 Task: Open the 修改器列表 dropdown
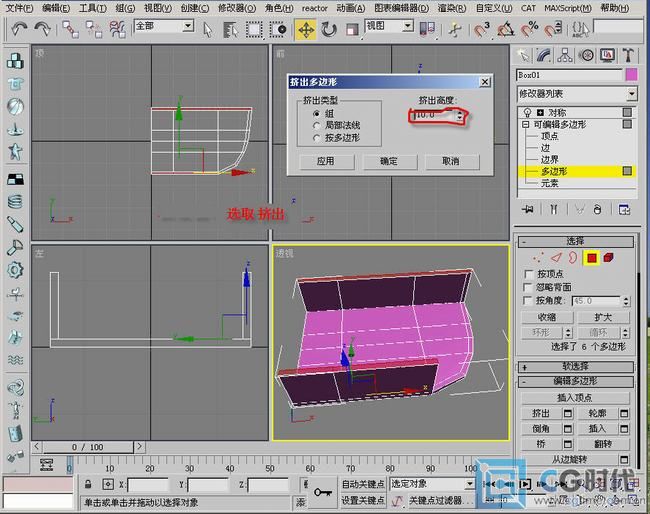pos(631,94)
